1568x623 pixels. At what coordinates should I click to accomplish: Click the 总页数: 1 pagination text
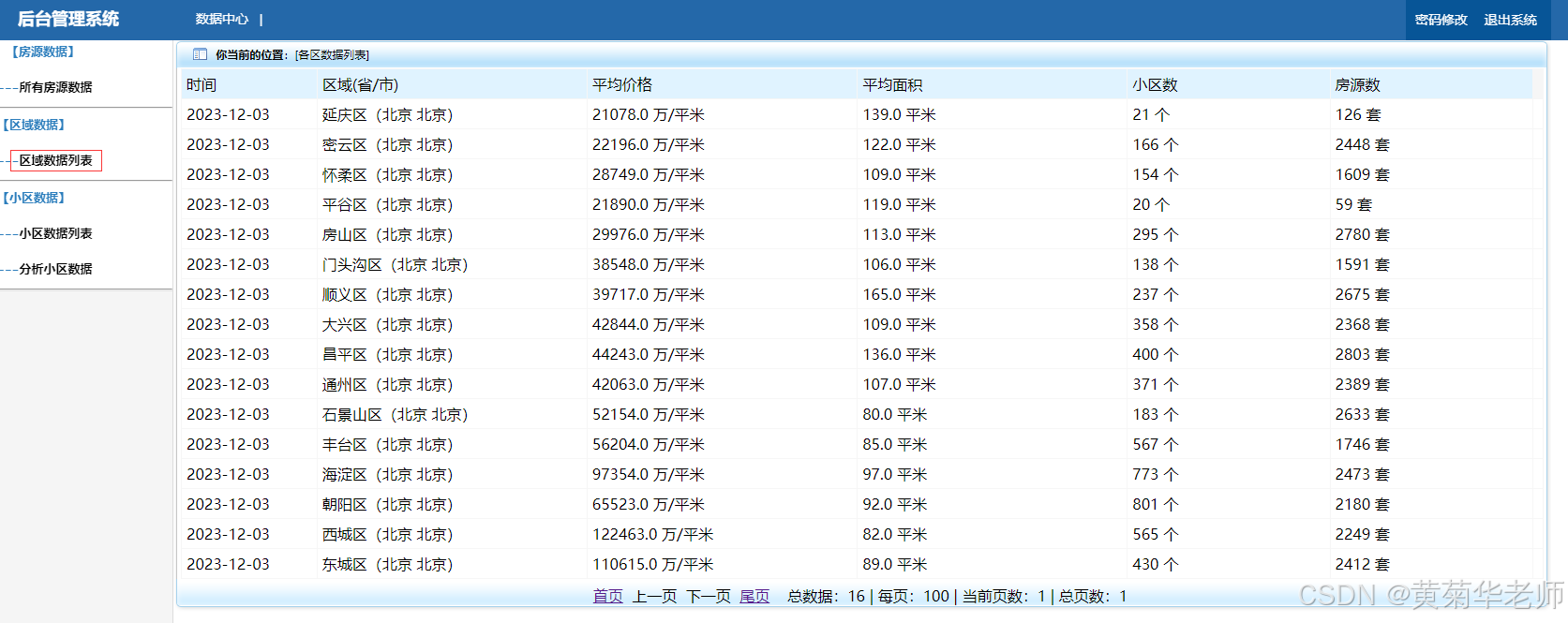[1092, 596]
